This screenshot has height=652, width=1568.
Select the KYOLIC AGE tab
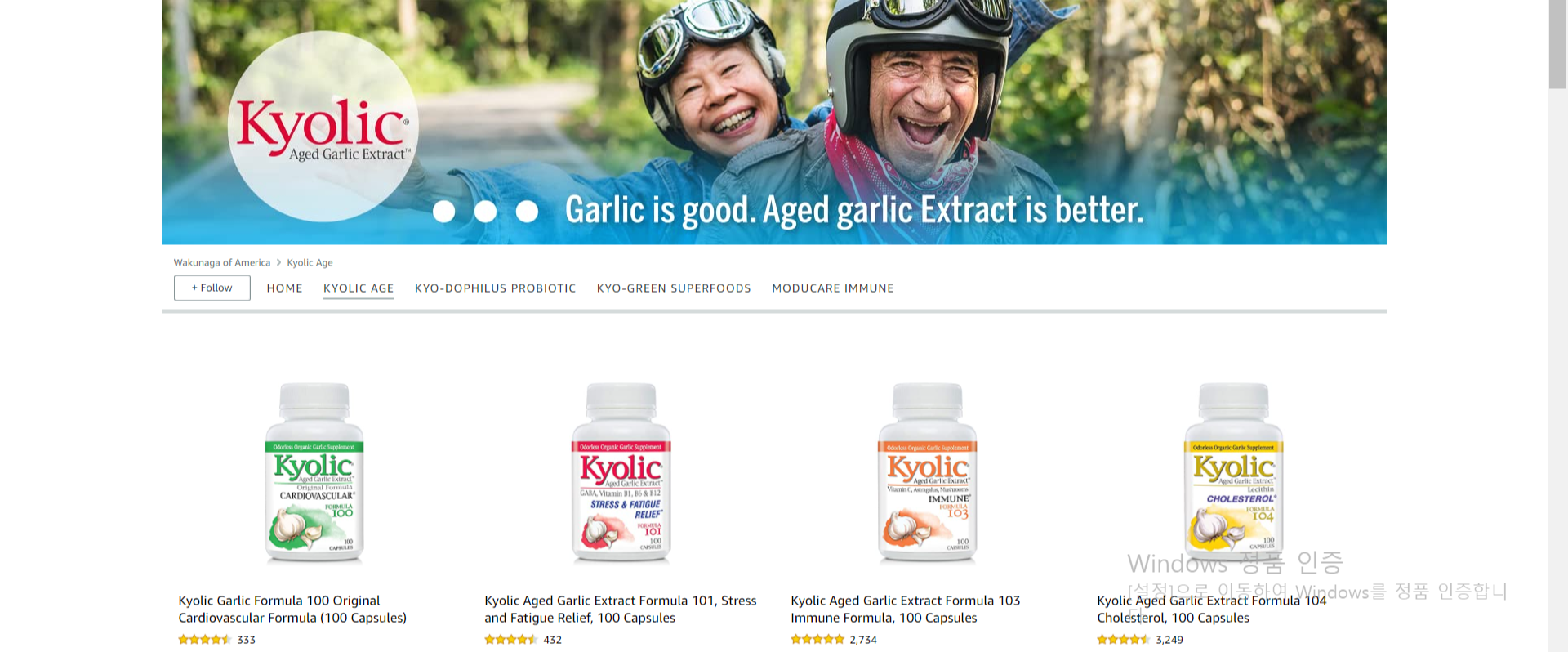click(x=359, y=288)
